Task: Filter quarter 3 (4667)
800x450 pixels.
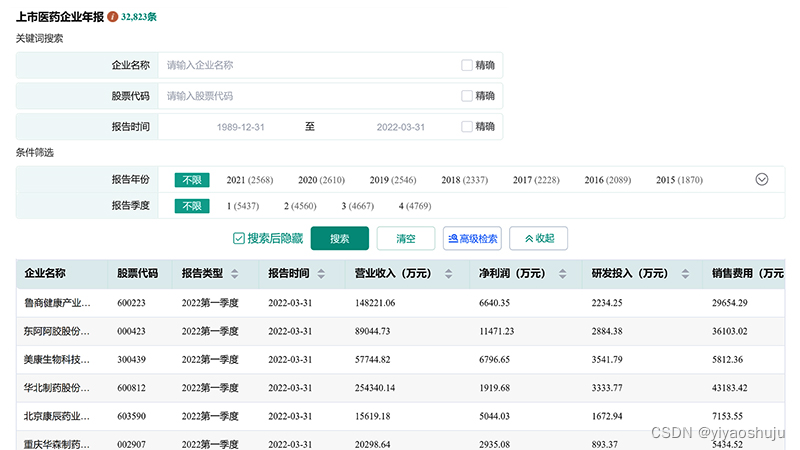Action: 358,206
